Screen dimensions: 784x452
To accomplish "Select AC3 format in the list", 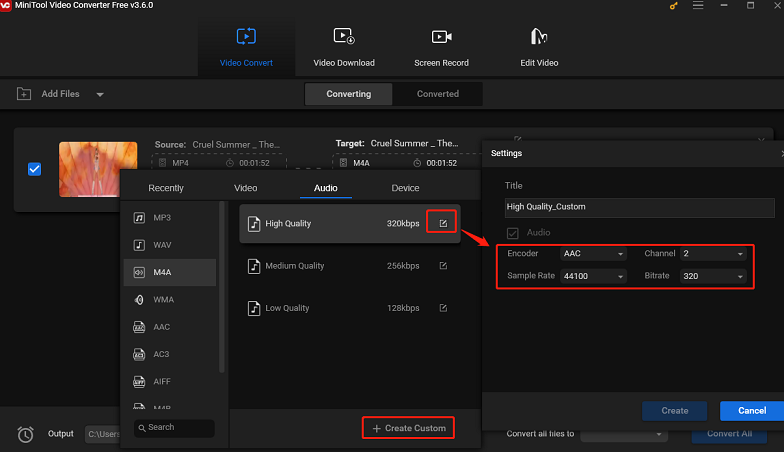I will (x=170, y=354).
